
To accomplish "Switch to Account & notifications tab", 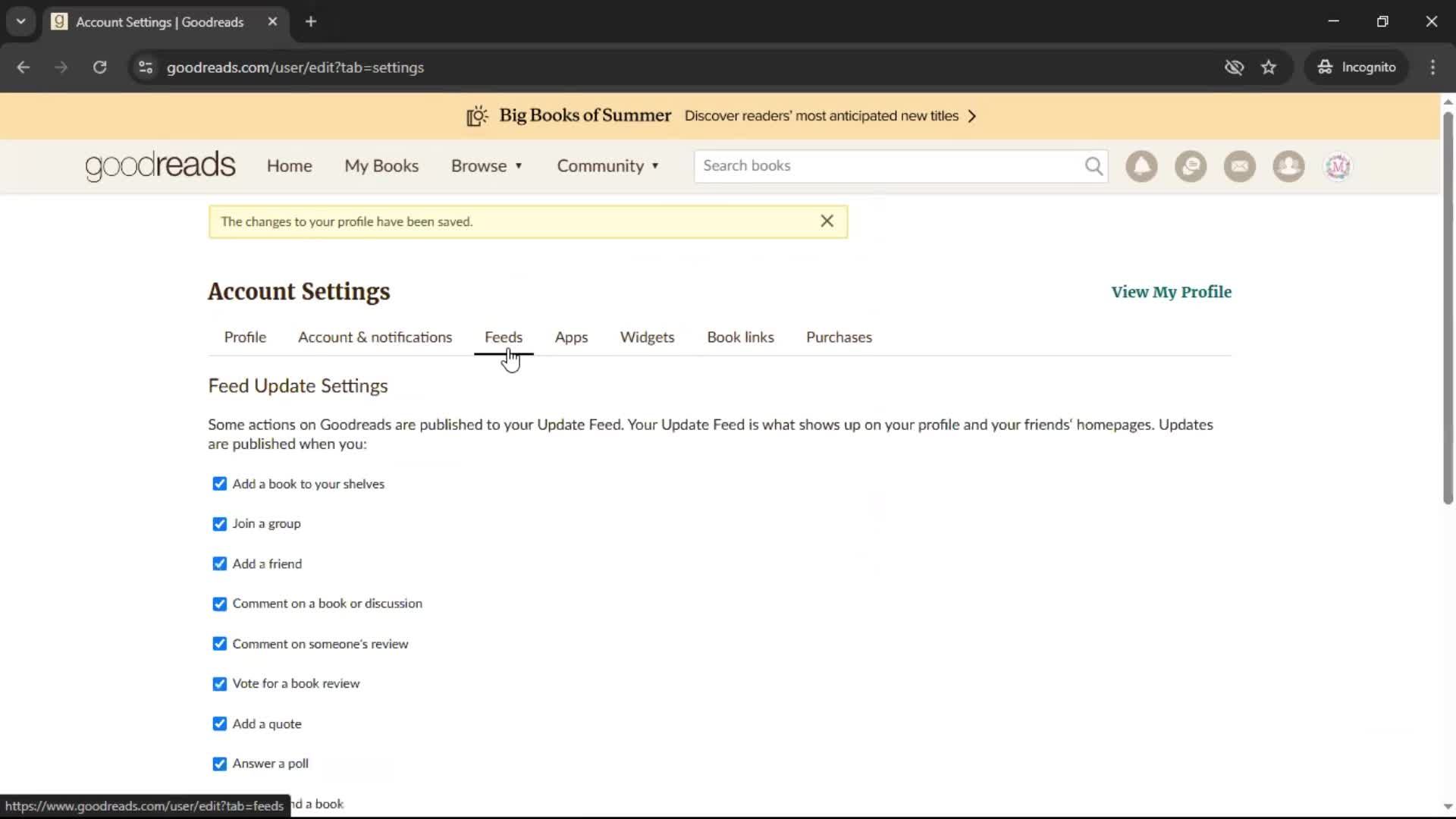I will (x=375, y=337).
